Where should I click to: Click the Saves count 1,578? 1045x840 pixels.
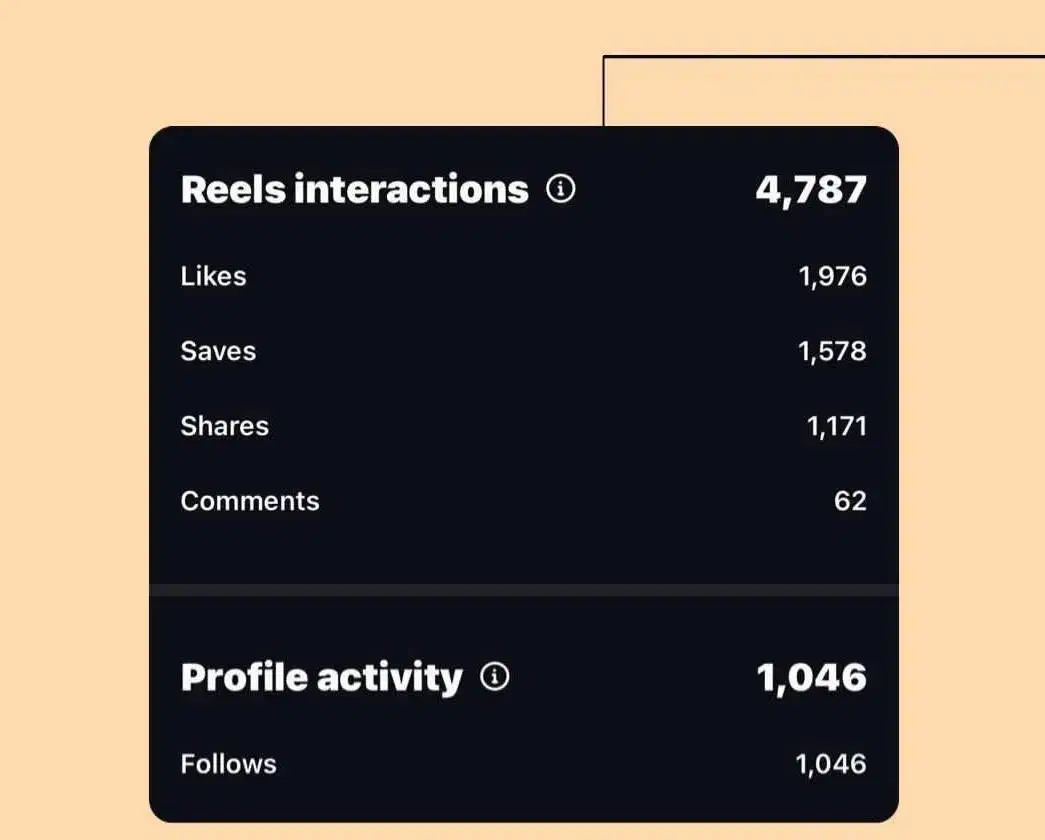pos(832,351)
